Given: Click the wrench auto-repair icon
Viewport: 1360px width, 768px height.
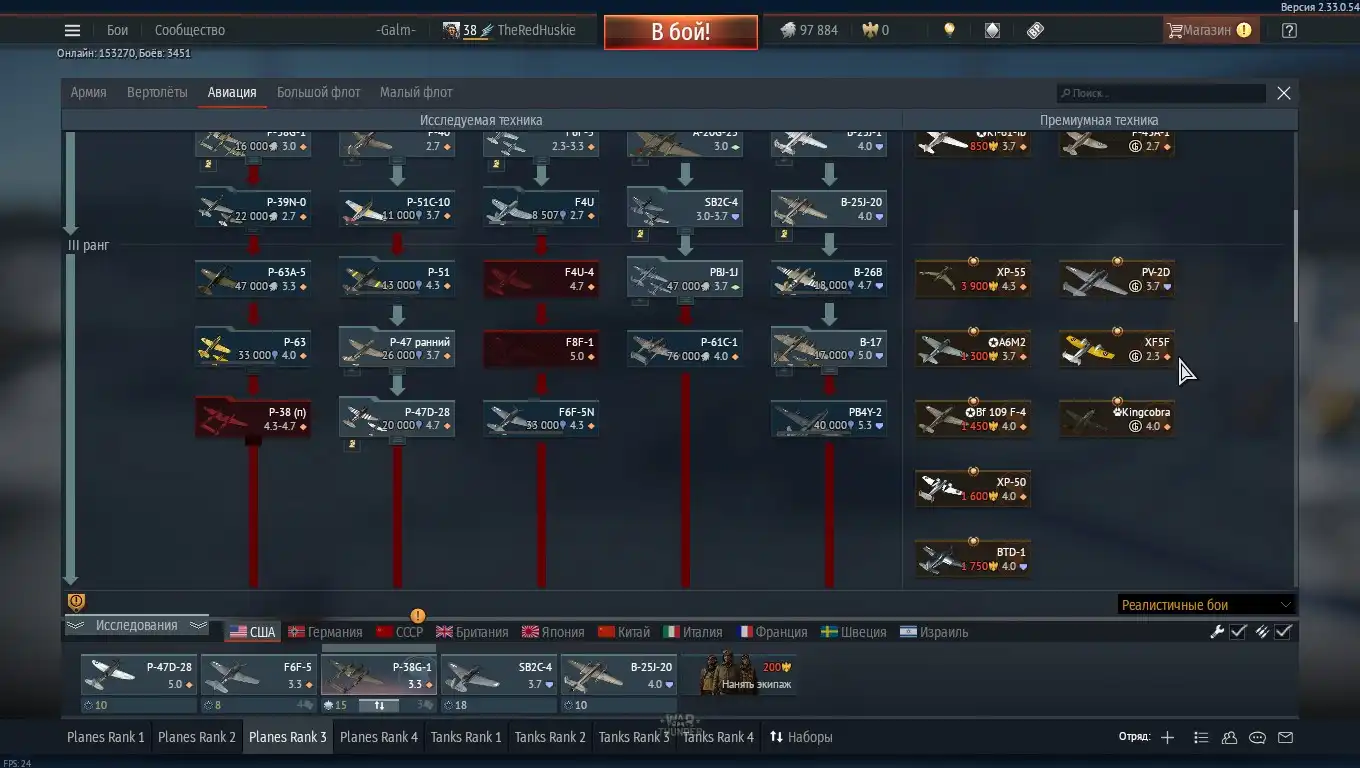Looking at the screenshot, I should pos(1217,631).
